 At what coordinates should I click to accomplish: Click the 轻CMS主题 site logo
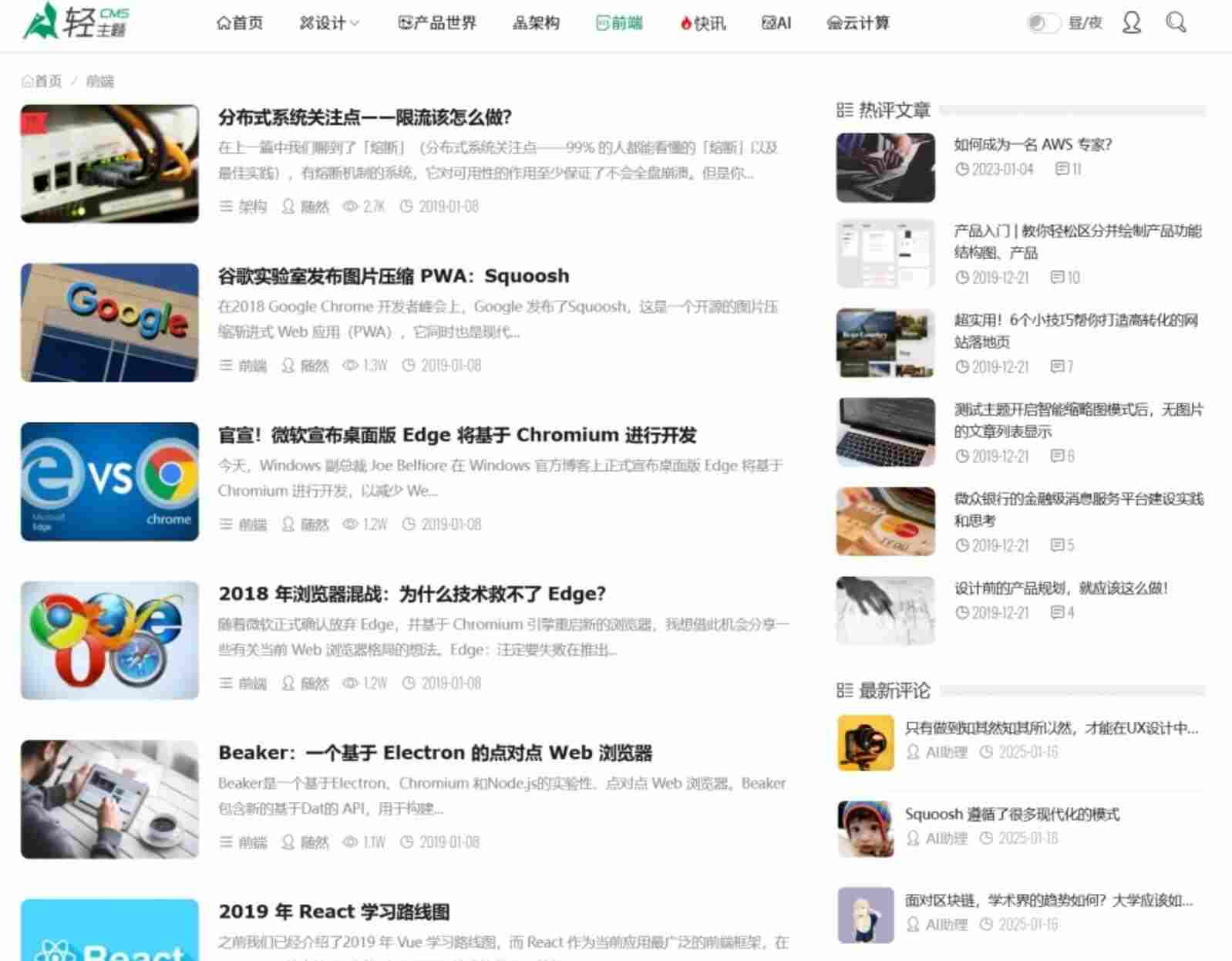(76, 22)
